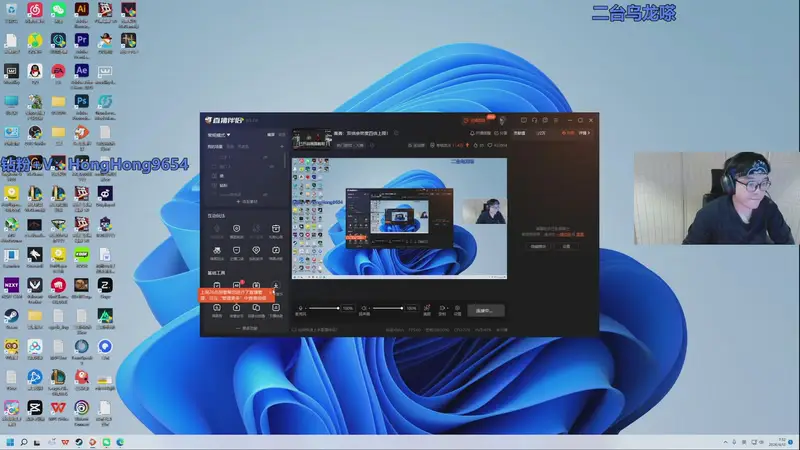Click the Windows Start button on the taskbar

[11, 441]
